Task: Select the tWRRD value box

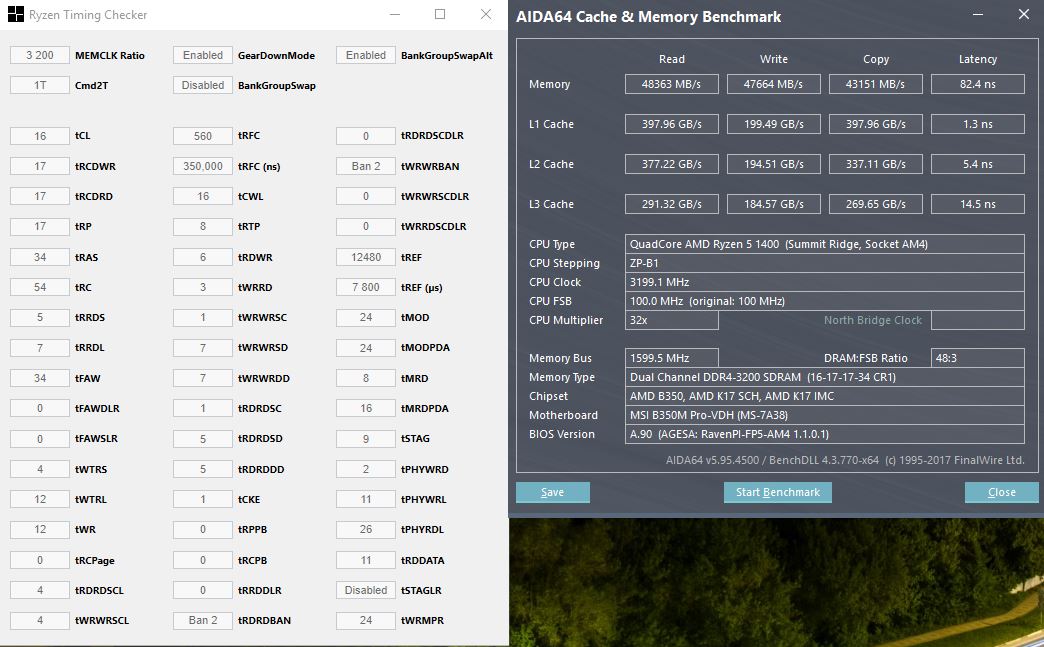Action: 202,288
